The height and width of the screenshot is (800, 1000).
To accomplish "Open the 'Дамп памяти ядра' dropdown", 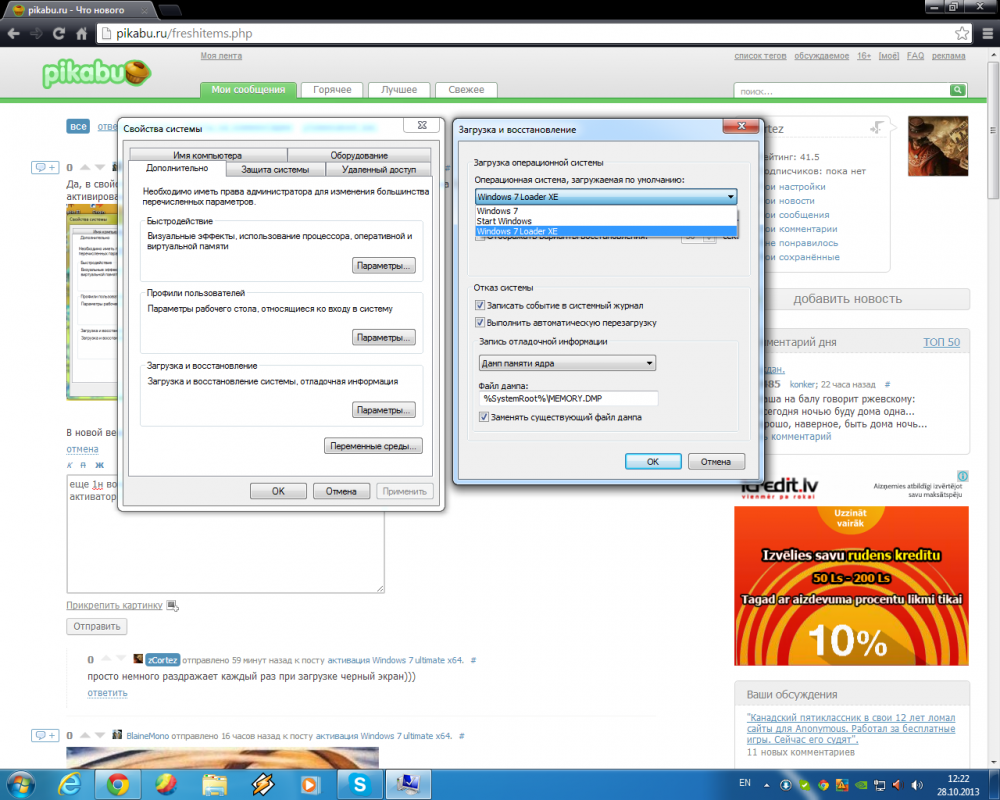I will 567,363.
